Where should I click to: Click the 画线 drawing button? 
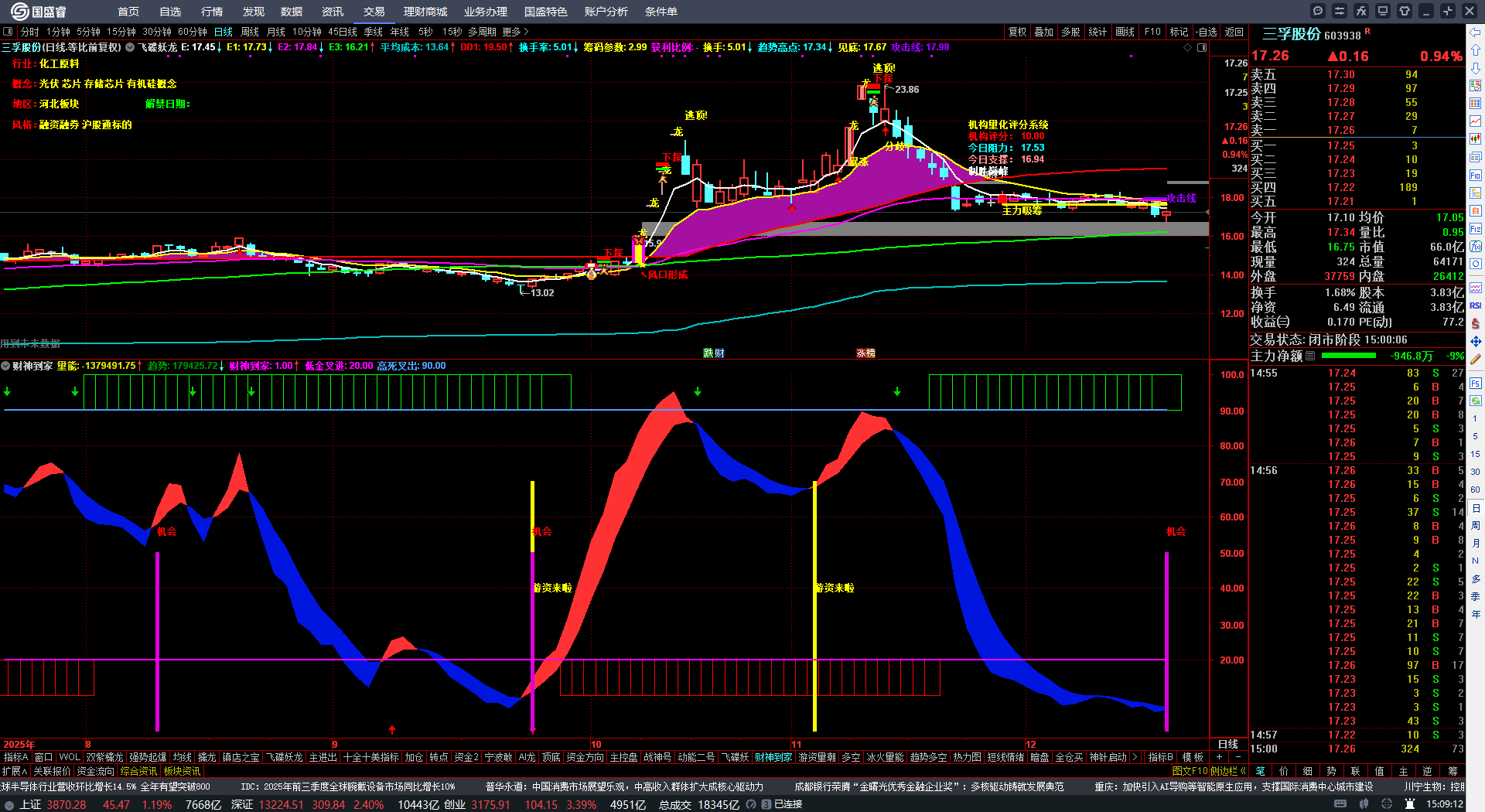[x=1125, y=32]
